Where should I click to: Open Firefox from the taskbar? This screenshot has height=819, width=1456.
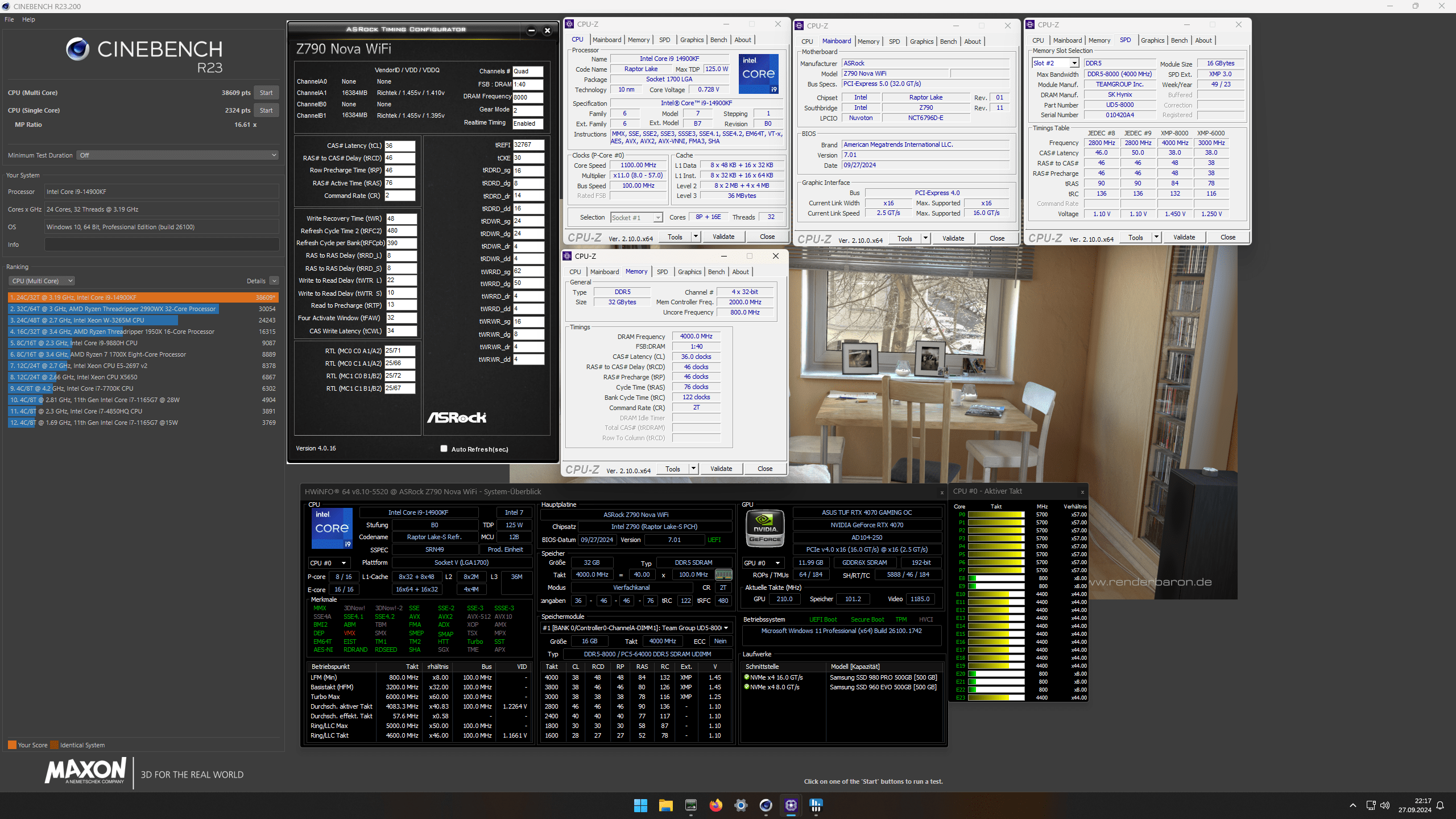coord(715,805)
